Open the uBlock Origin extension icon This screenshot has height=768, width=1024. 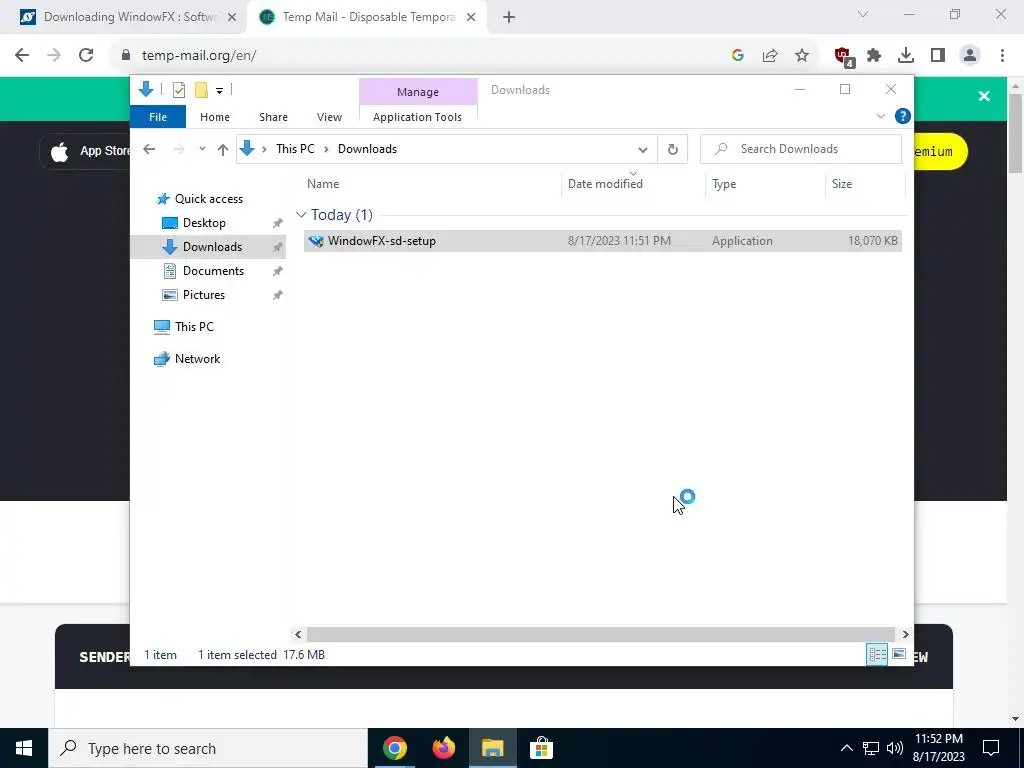point(843,57)
